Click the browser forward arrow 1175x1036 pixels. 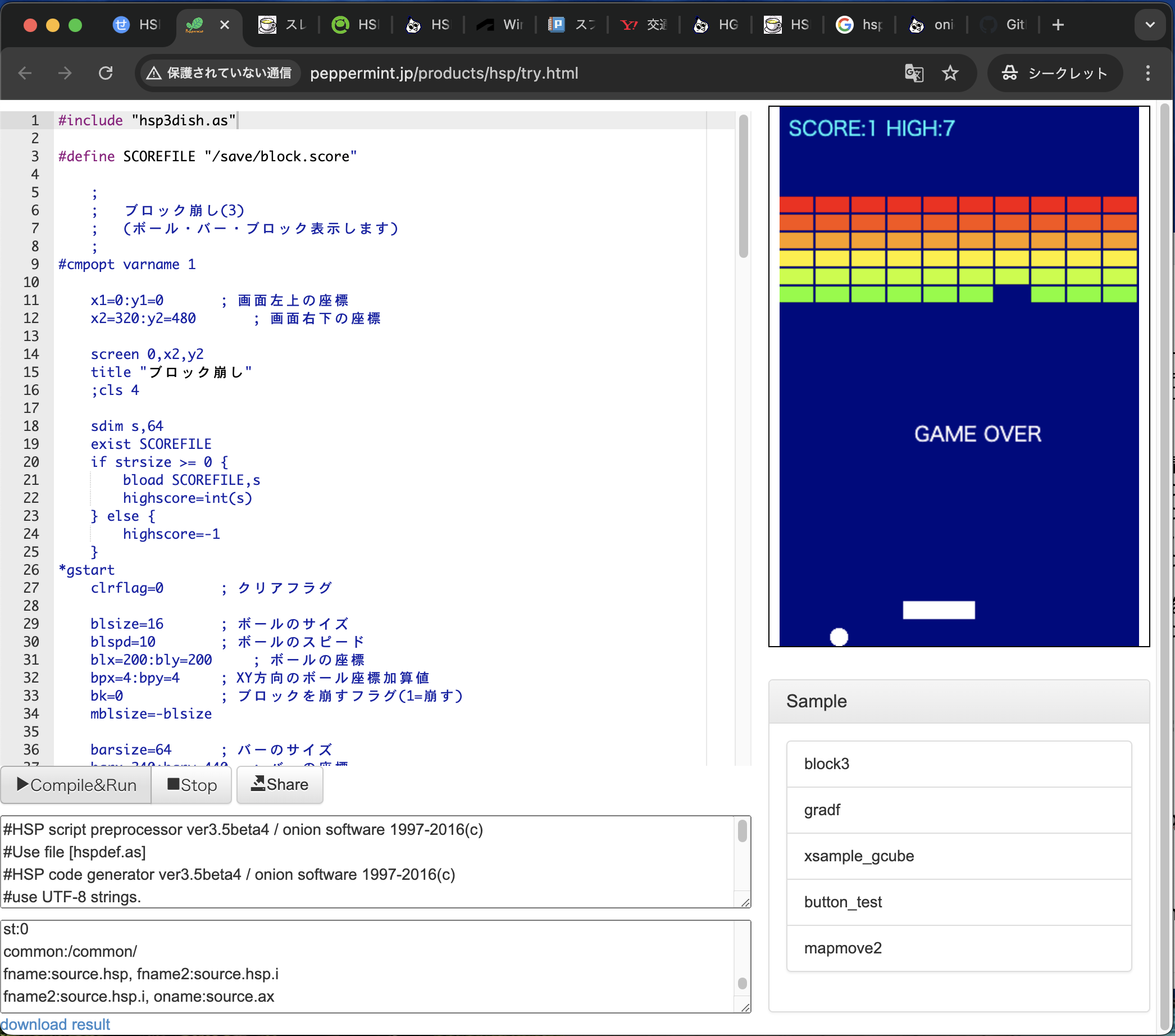coord(65,73)
